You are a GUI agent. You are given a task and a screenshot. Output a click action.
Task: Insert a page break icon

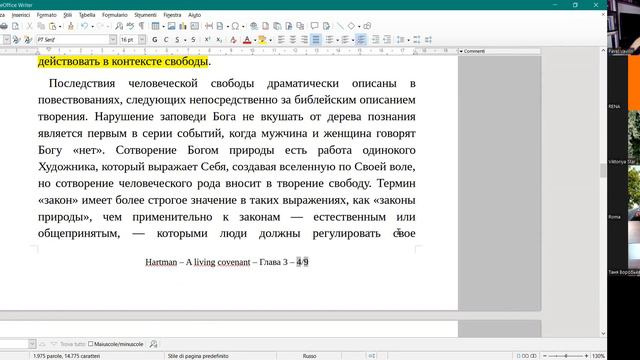209,26
